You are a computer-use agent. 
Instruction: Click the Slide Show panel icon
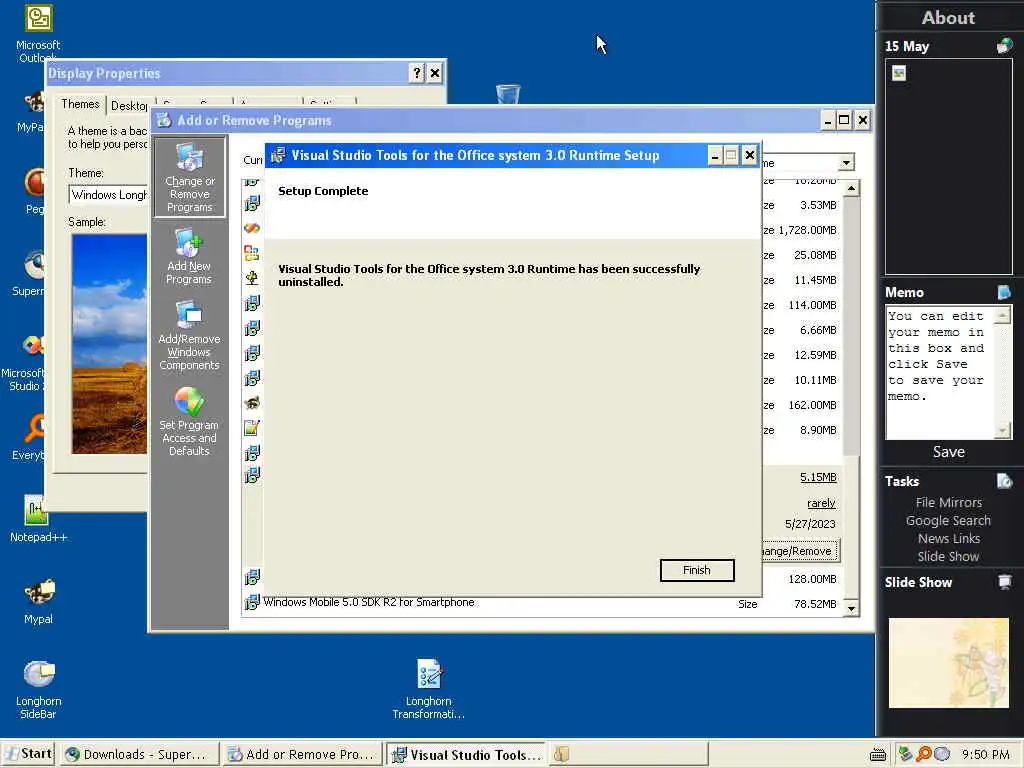click(1004, 582)
